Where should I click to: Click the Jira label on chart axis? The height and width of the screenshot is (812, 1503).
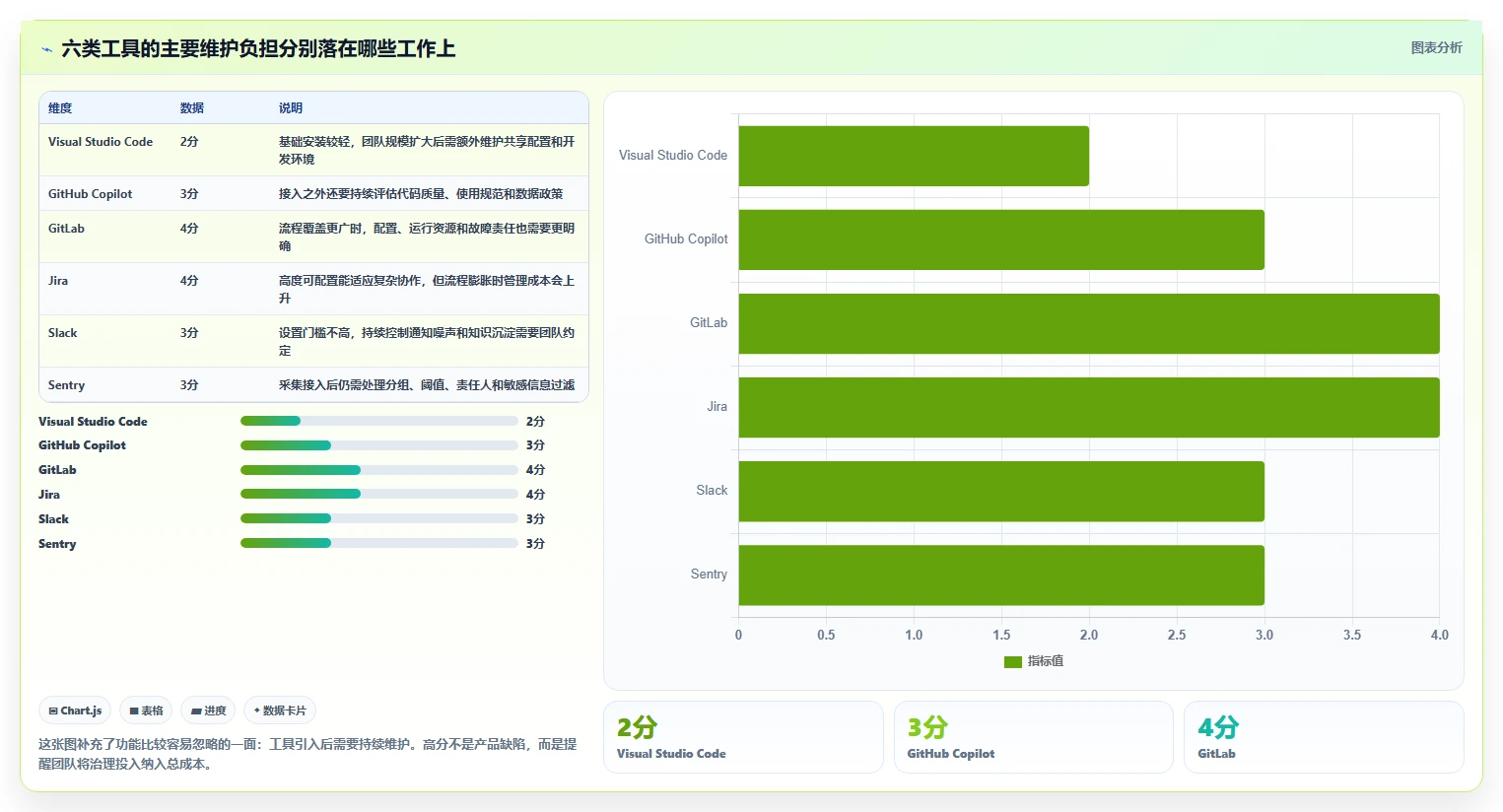click(x=717, y=407)
